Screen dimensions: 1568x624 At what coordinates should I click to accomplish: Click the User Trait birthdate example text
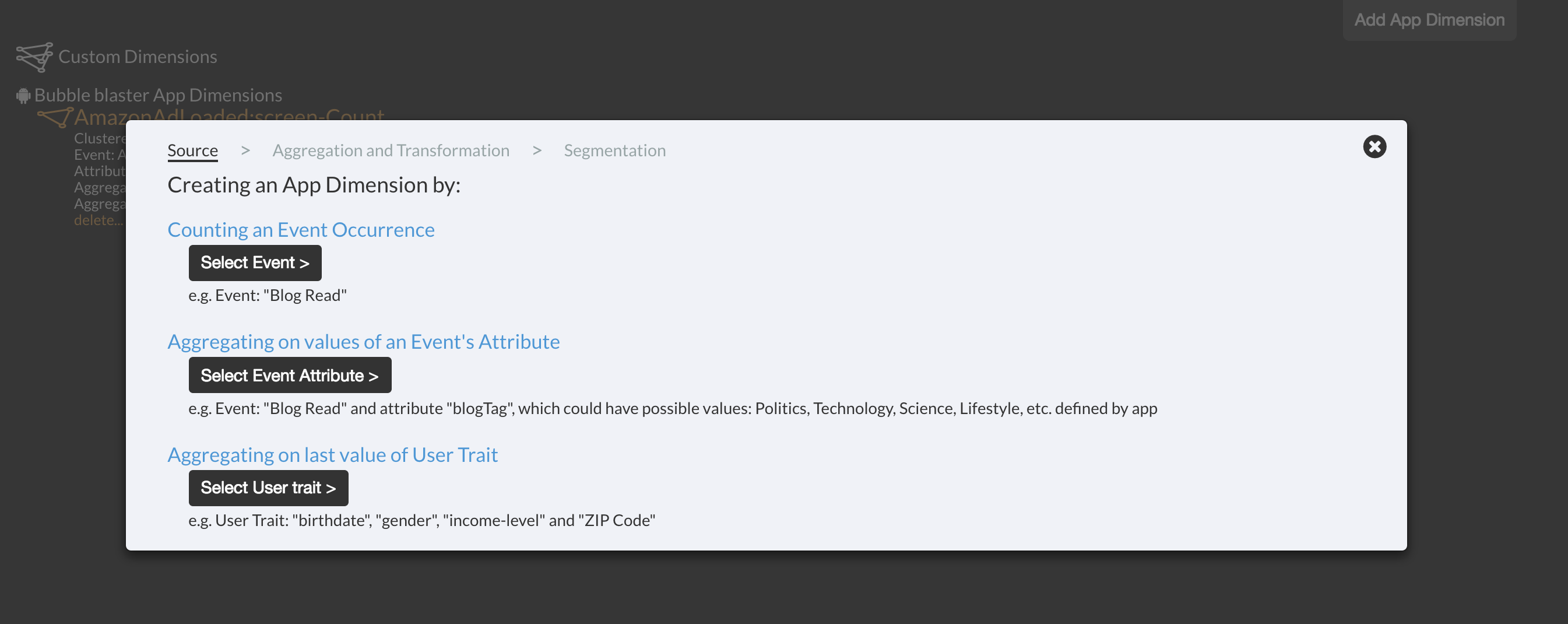click(422, 521)
